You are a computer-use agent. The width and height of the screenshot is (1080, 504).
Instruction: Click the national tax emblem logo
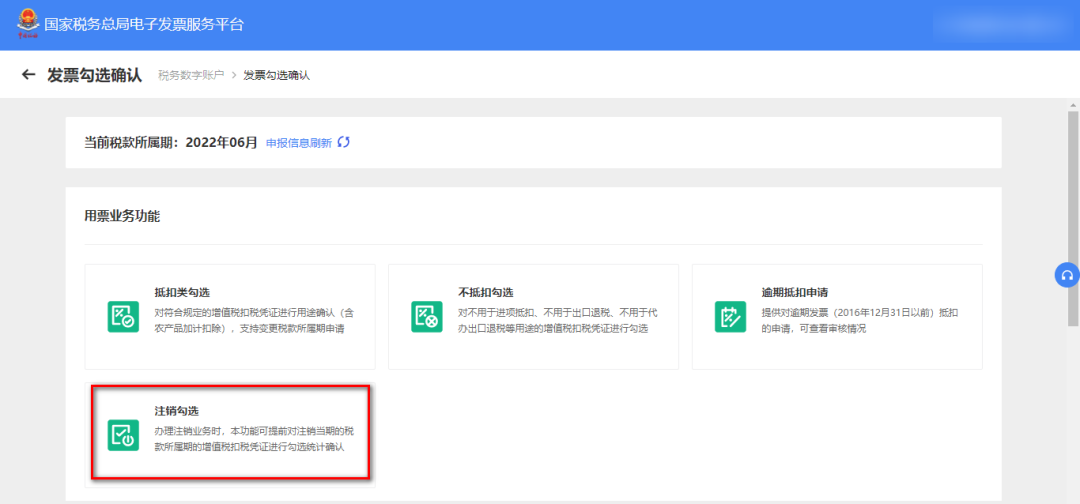(x=24, y=23)
